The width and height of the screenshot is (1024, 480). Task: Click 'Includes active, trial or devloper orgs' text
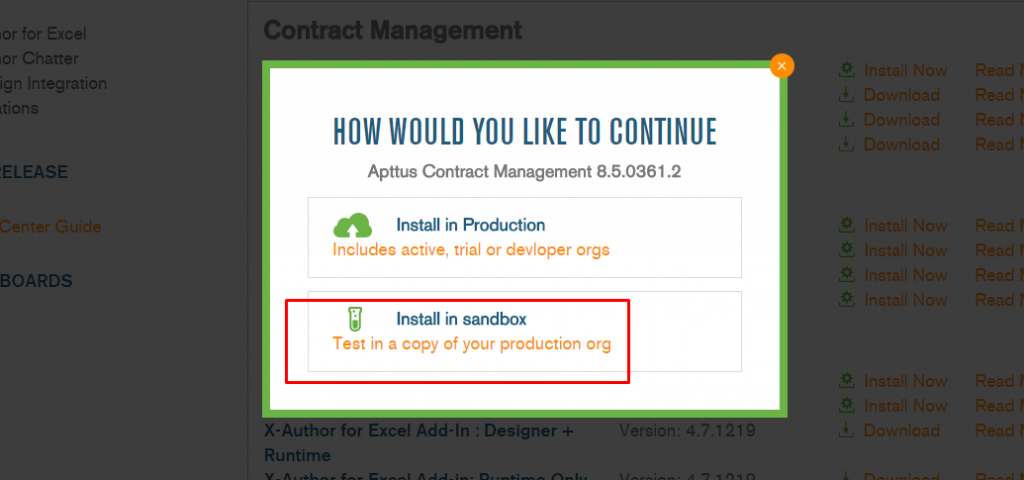click(471, 250)
